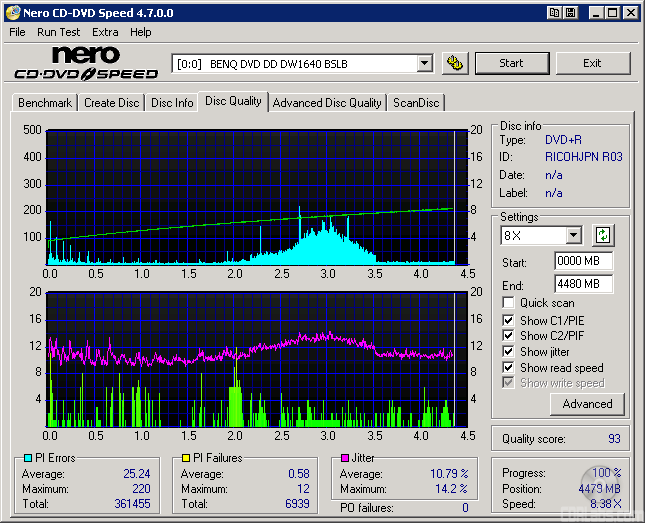Click the green refresh icon in Settings
The width and height of the screenshot is (645, 523).
(603, 236)
